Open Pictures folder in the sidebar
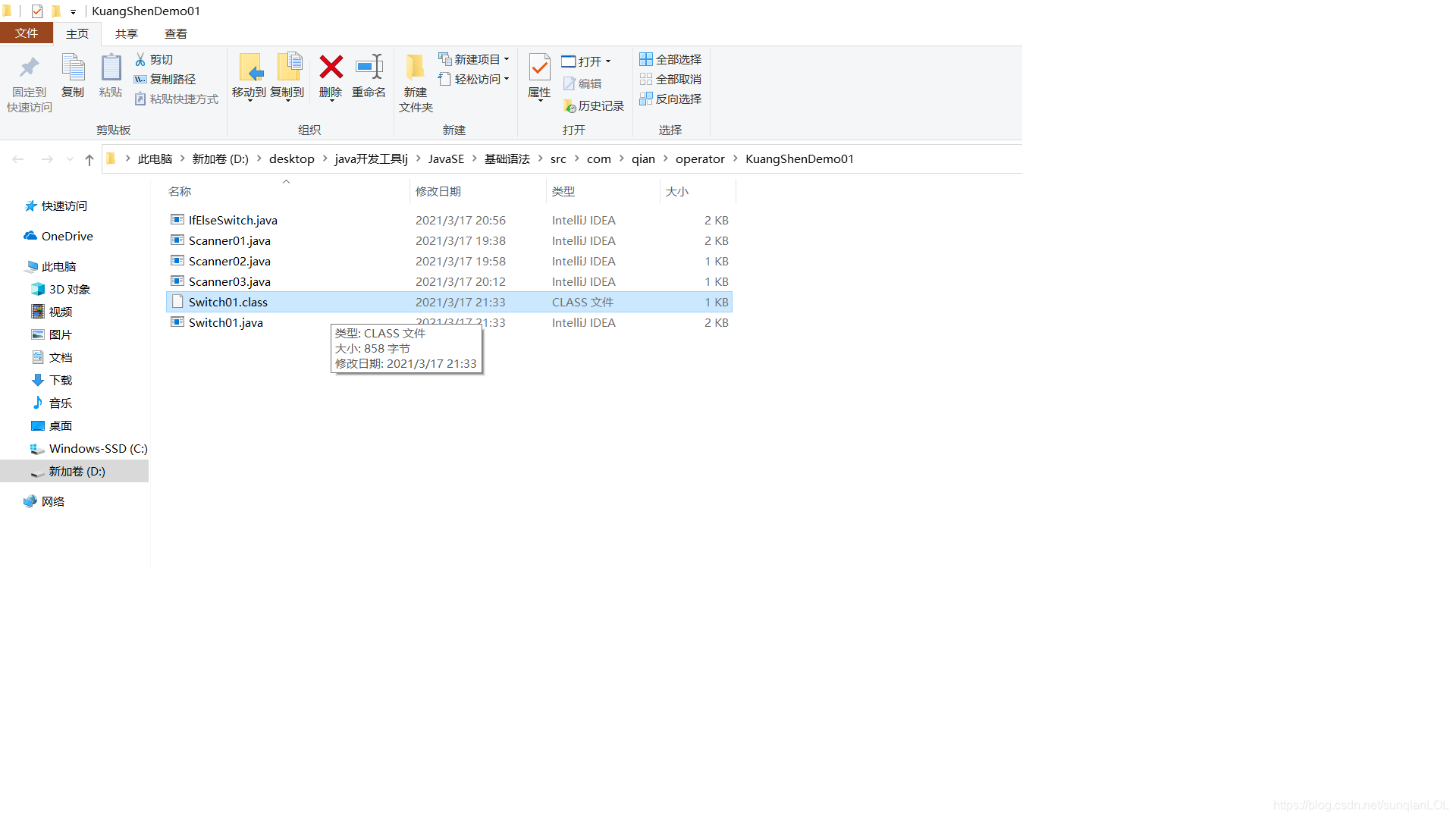The height and width of the screenshot is (819, 1456). [x=52, y=335]
